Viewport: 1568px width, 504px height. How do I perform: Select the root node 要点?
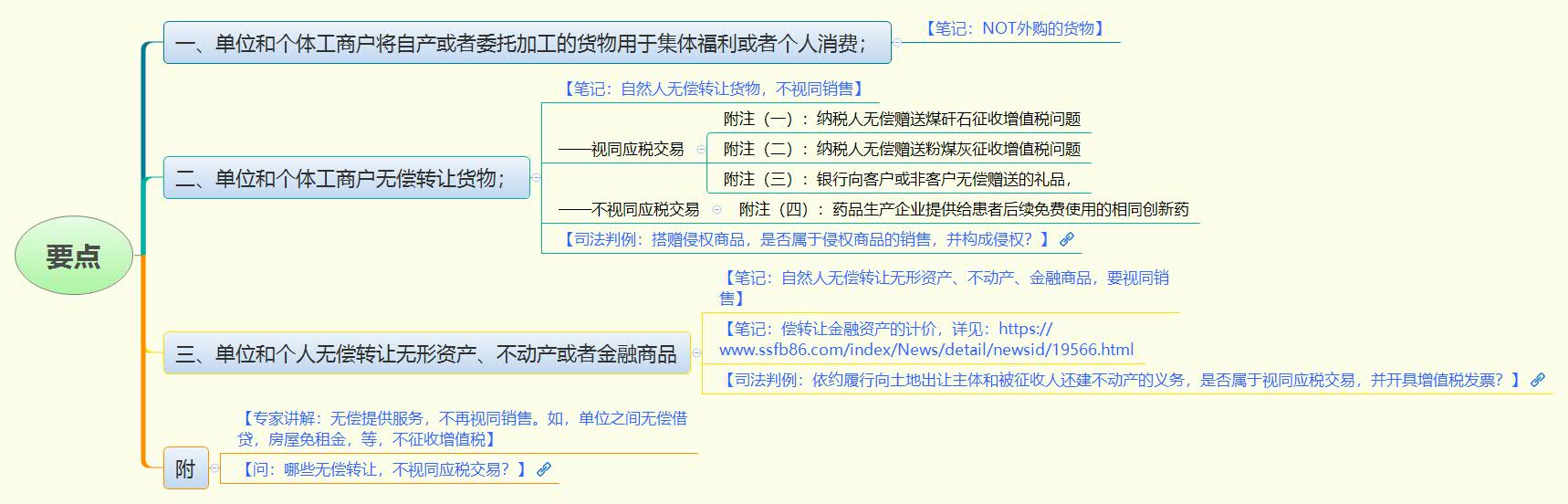73,256
